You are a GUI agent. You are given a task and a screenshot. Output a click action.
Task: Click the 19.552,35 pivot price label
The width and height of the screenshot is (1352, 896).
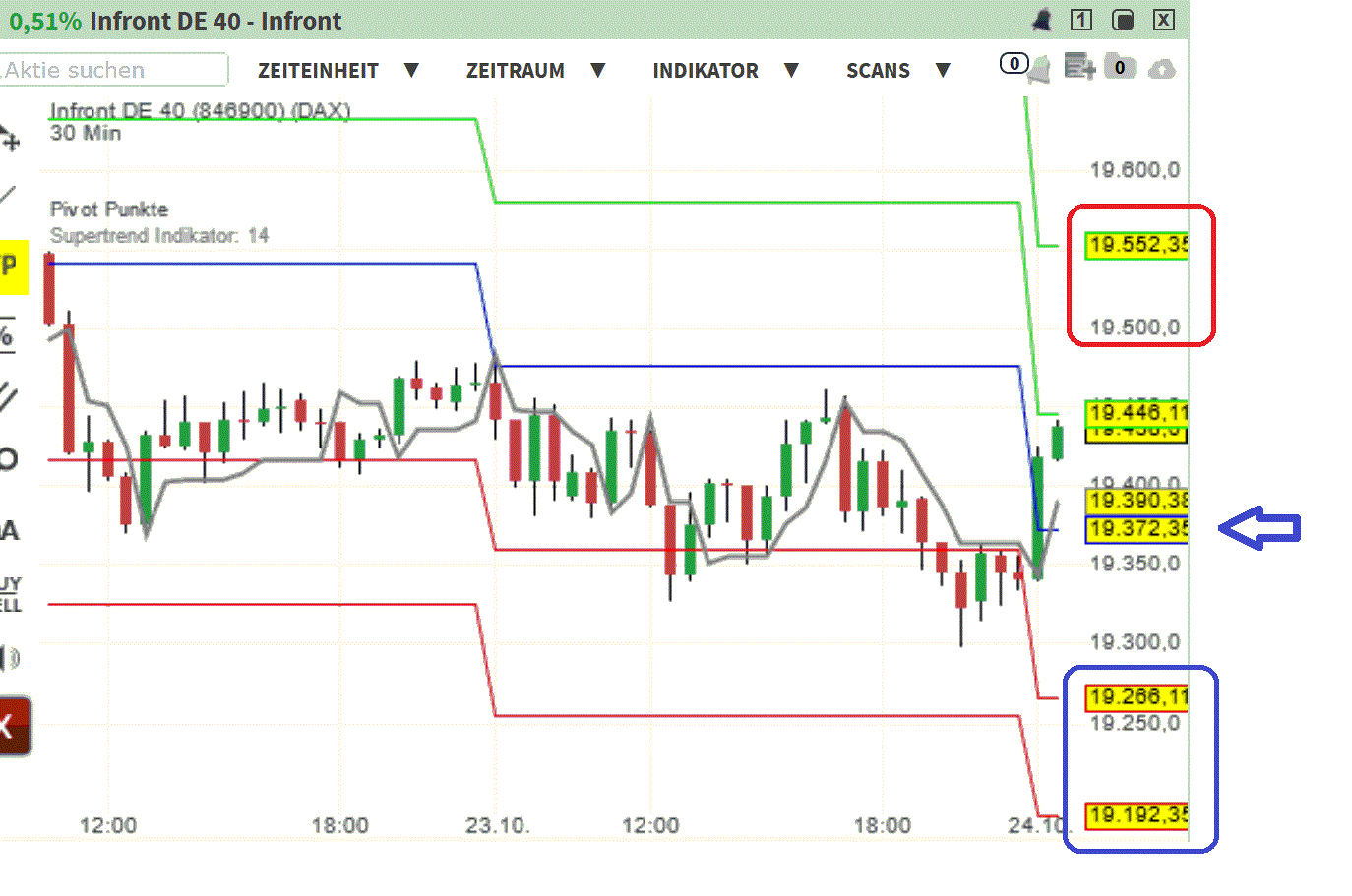click(1136, 245)
